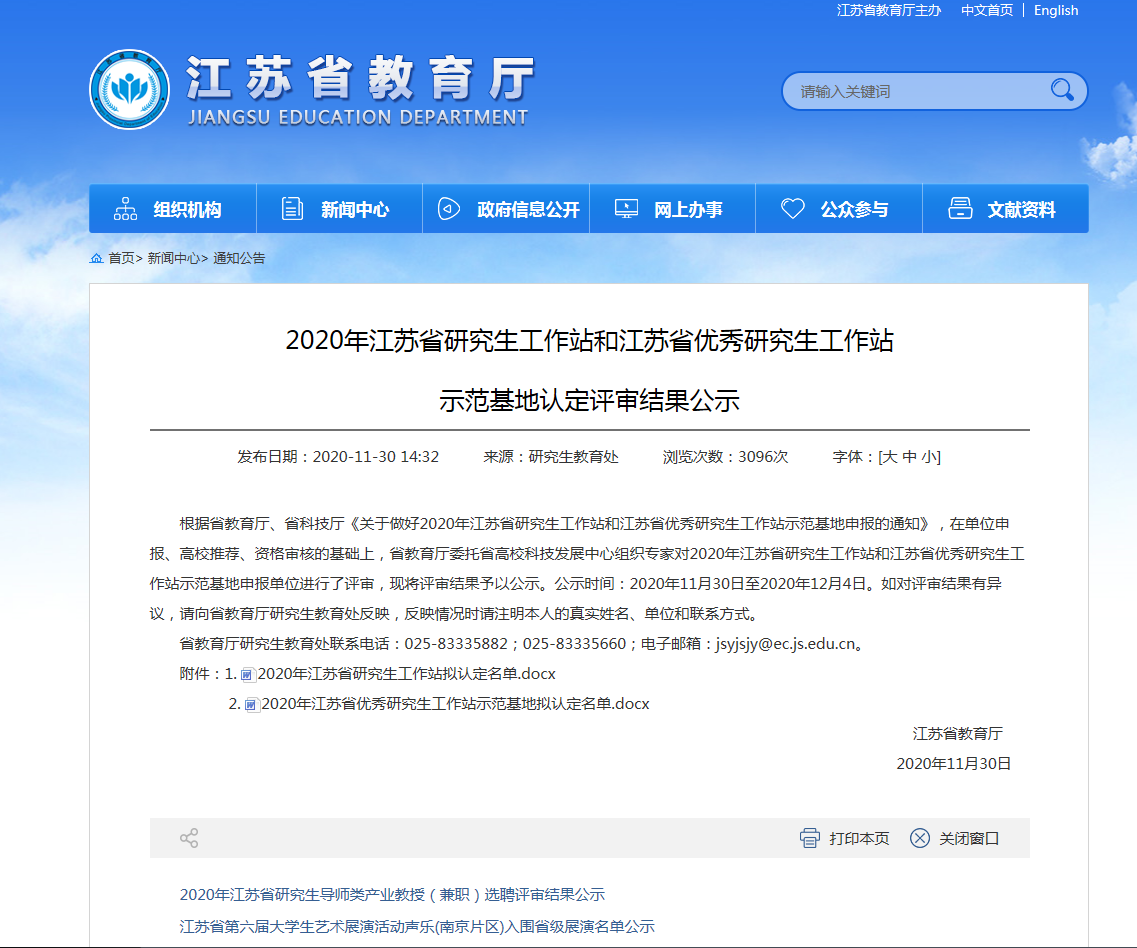Set font size to 大
This screenshot has height=948, width=1137.
pos(888,457)
